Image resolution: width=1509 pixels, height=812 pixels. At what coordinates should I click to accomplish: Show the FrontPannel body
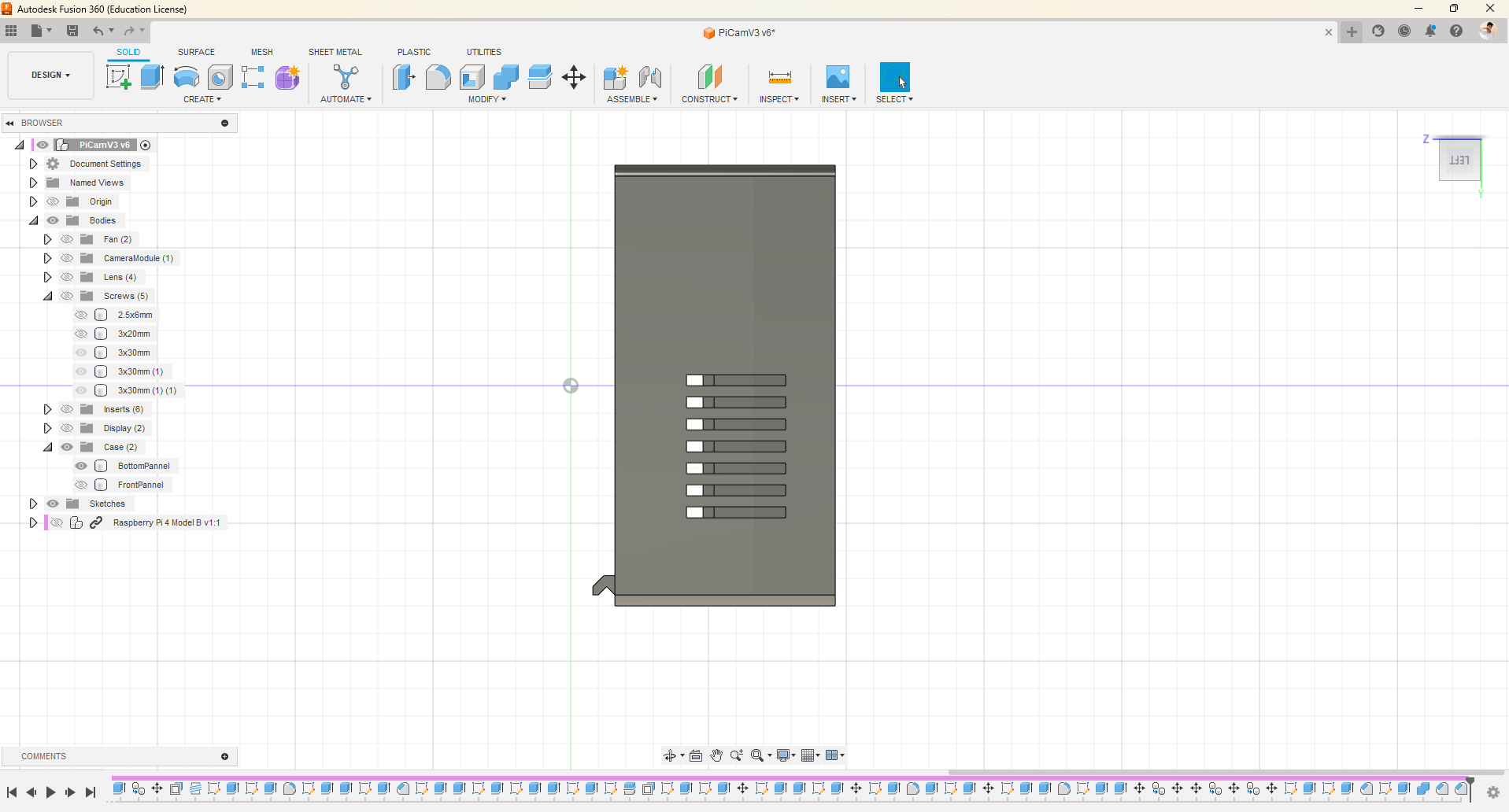(x=81, y=485)
